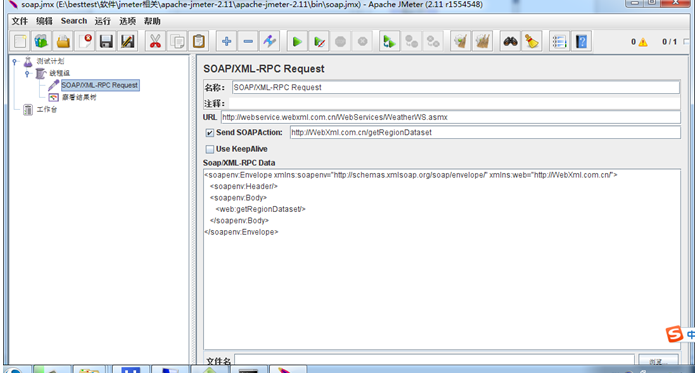Open the Search menu

[x=74, y=21]
